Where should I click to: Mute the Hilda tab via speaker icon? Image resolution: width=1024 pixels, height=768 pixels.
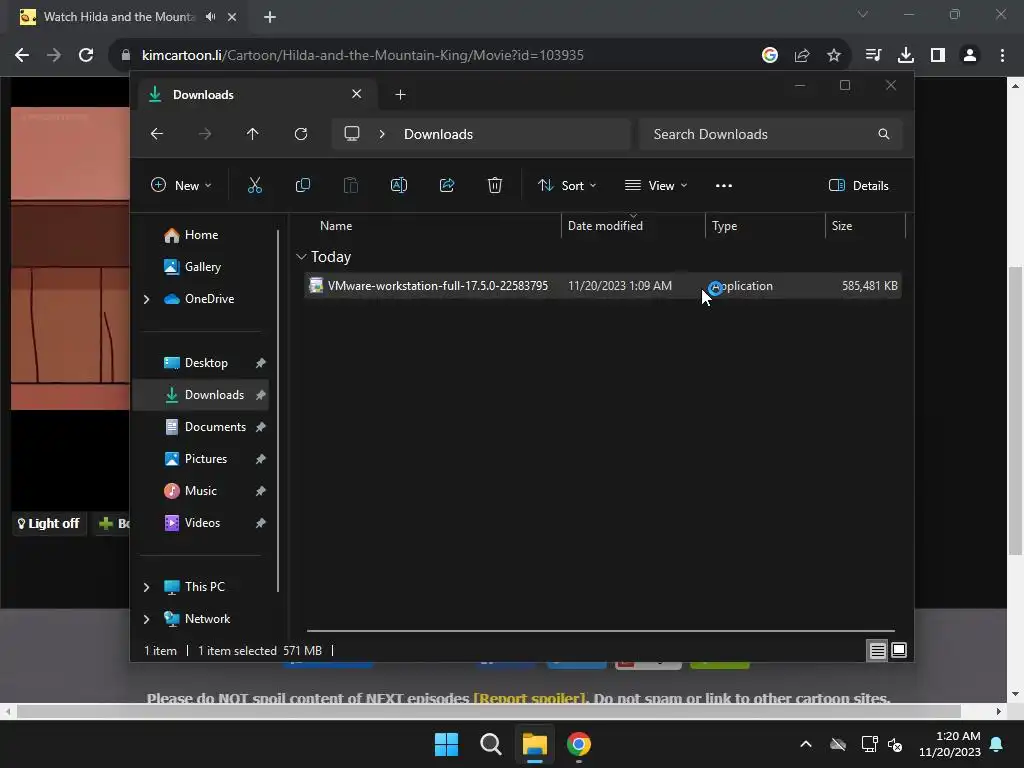(210, 17)
